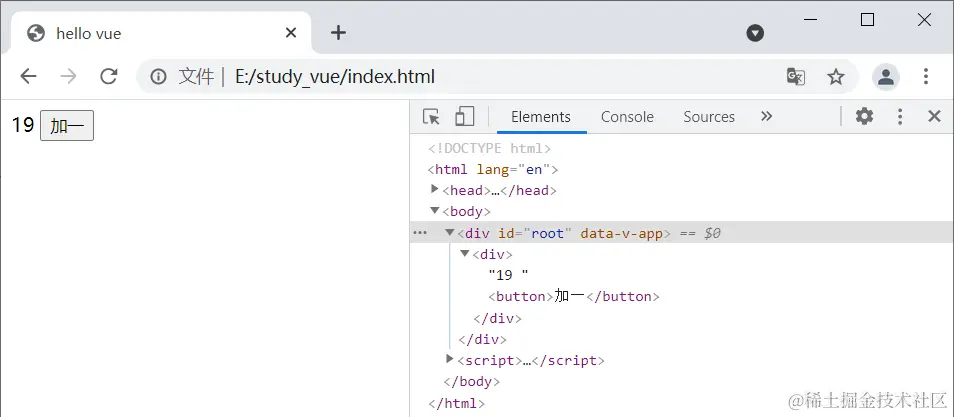The image size is (954, 417).
Task: Close the hello vue tab
Action: pyautogui.click(x=291, y=33)
